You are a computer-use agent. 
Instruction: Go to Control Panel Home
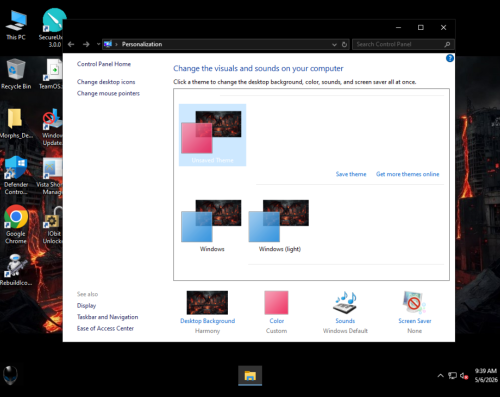[x=104, y=64]
